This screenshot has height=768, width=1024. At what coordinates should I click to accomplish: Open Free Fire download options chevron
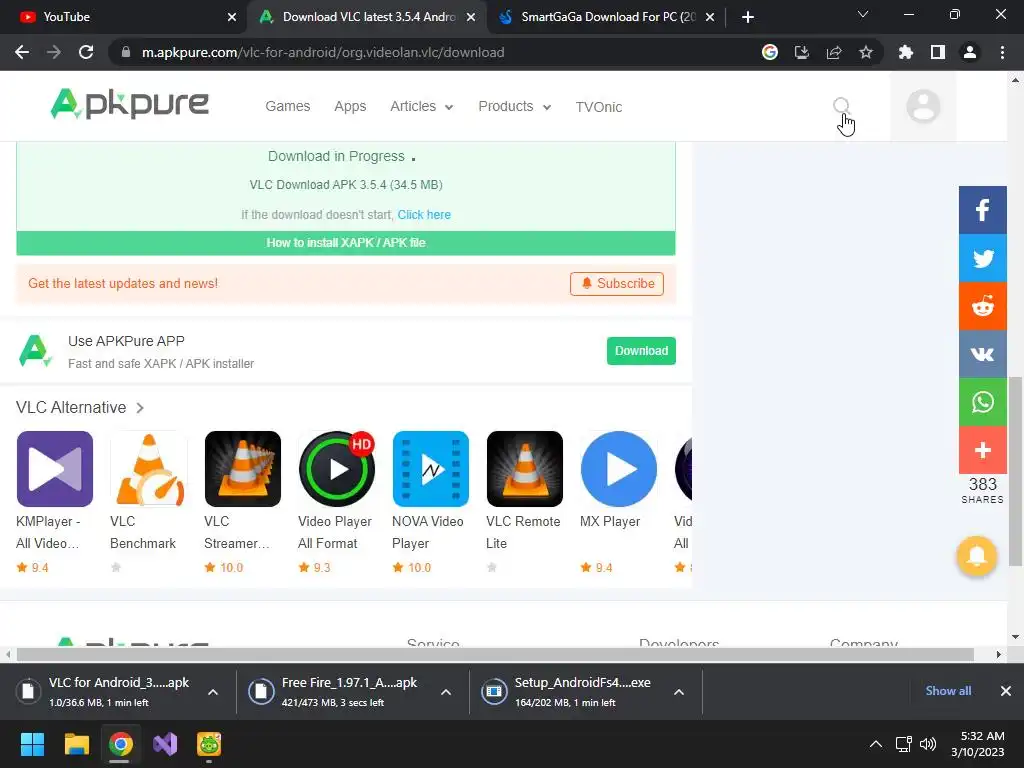pos(446,692)
